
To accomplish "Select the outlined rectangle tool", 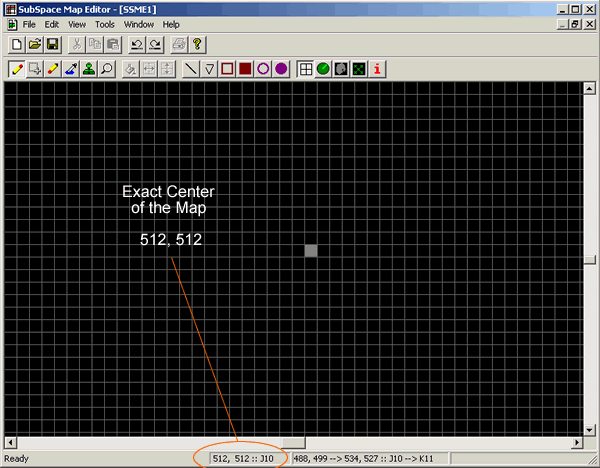I will [227, 69].
